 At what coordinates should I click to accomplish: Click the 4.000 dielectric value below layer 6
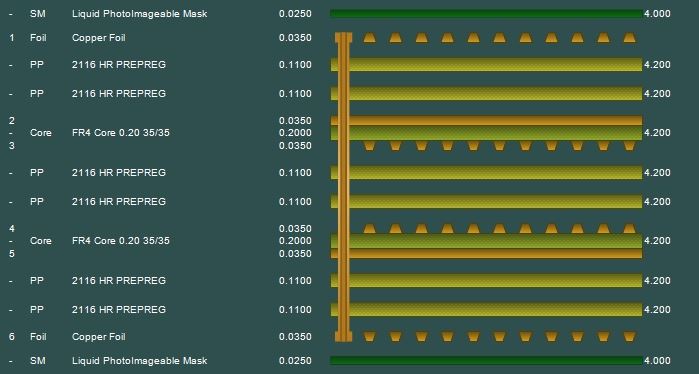click(657, 361)
